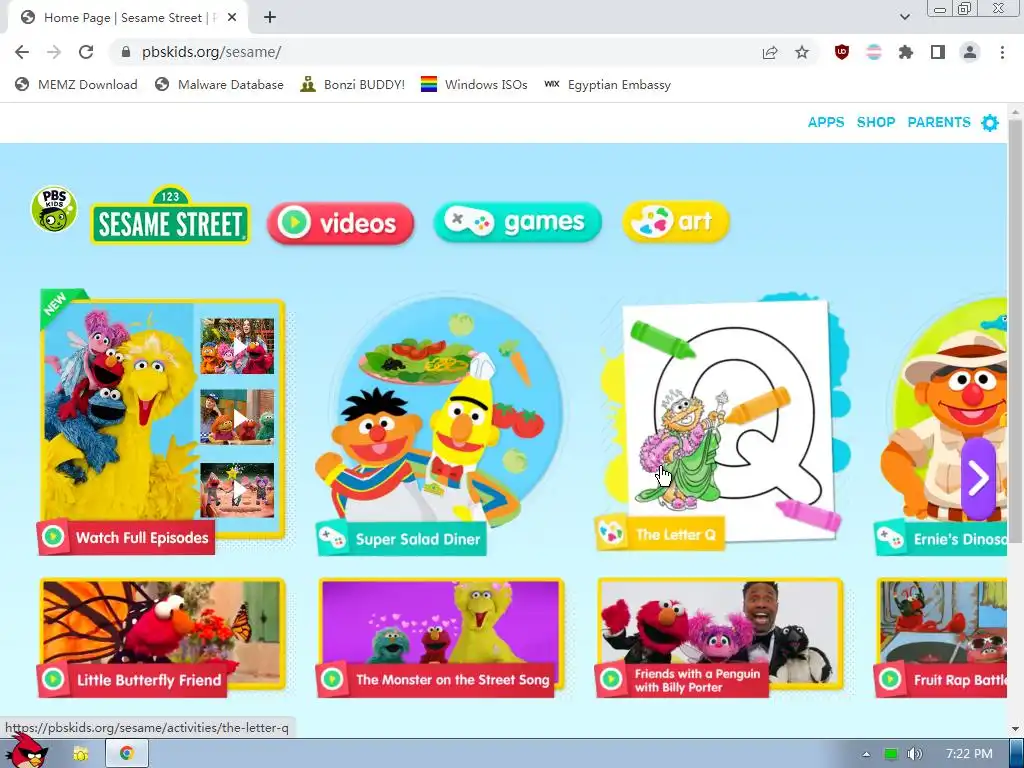Open the folder icon in the taskbar
Image resolution: width=1024 pixels, height=768 pixels.
tap(81, 754)
